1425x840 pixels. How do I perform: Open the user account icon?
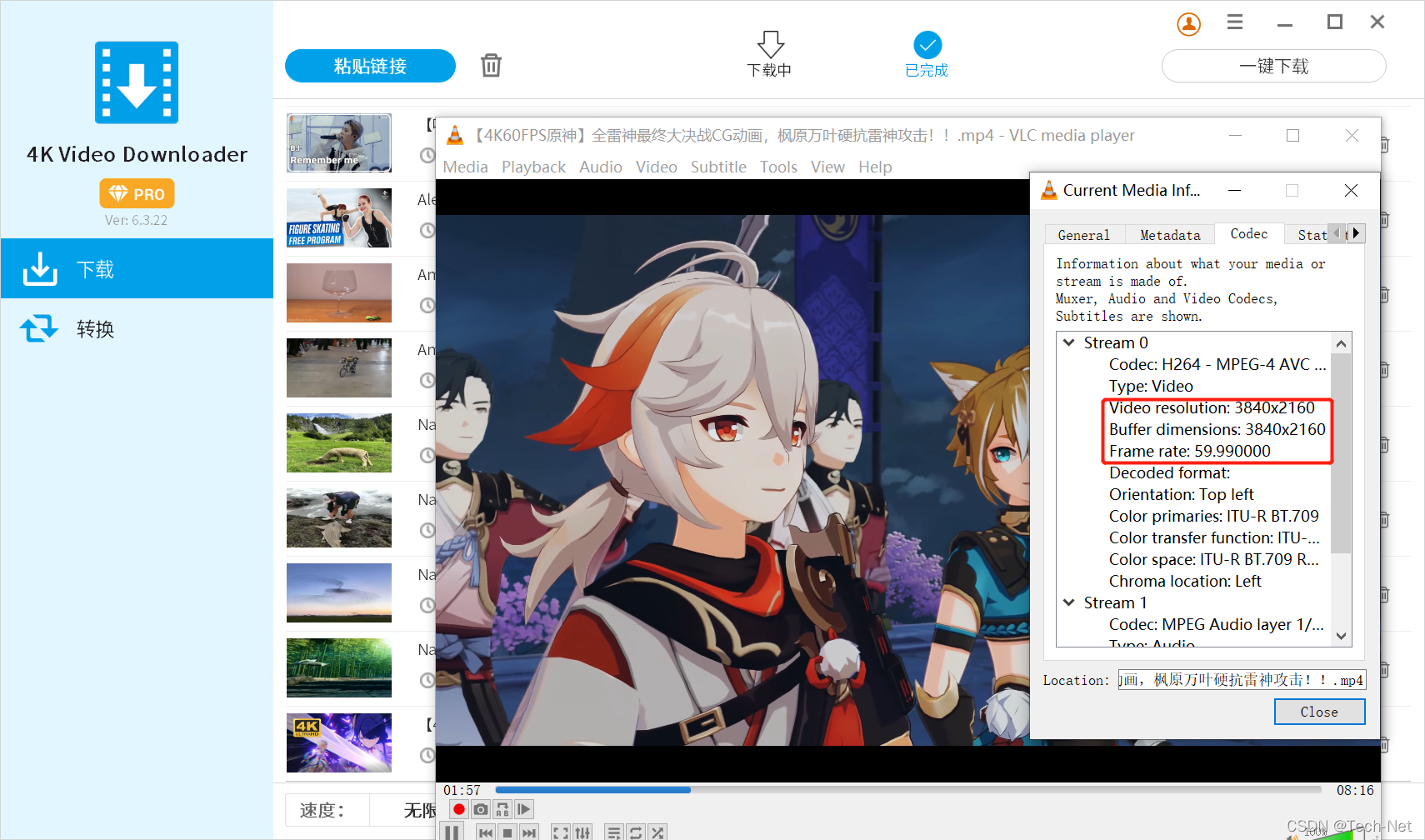click(1188, 24)
